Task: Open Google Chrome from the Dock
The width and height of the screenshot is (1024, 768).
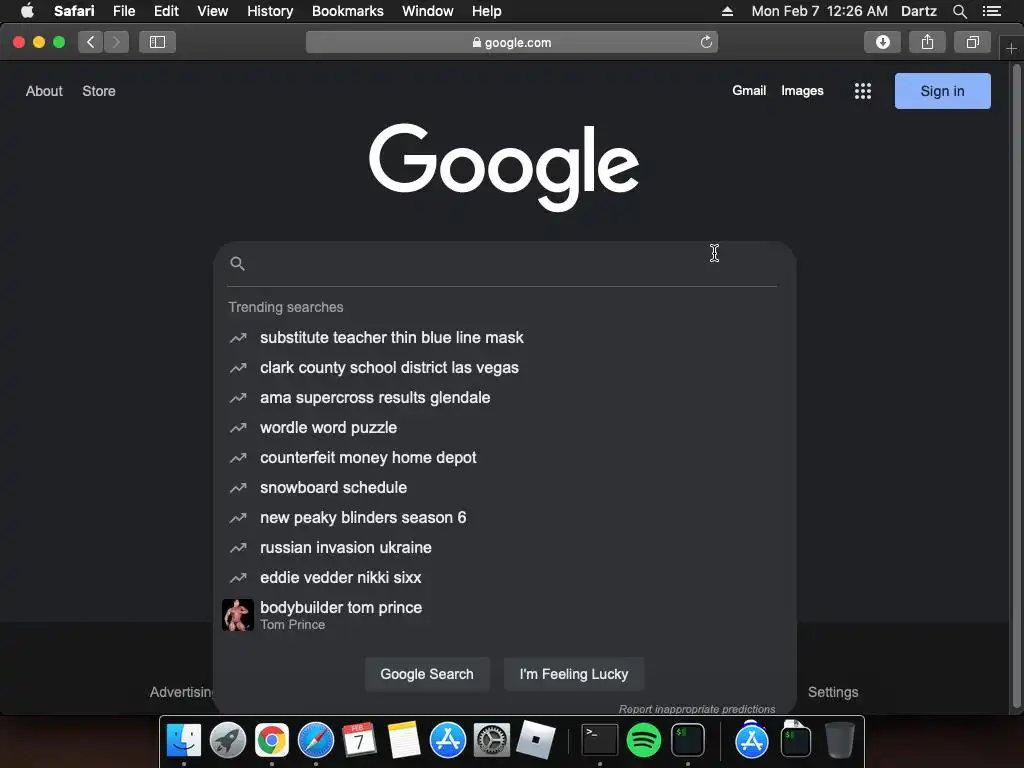Action: tap(272, 740)
